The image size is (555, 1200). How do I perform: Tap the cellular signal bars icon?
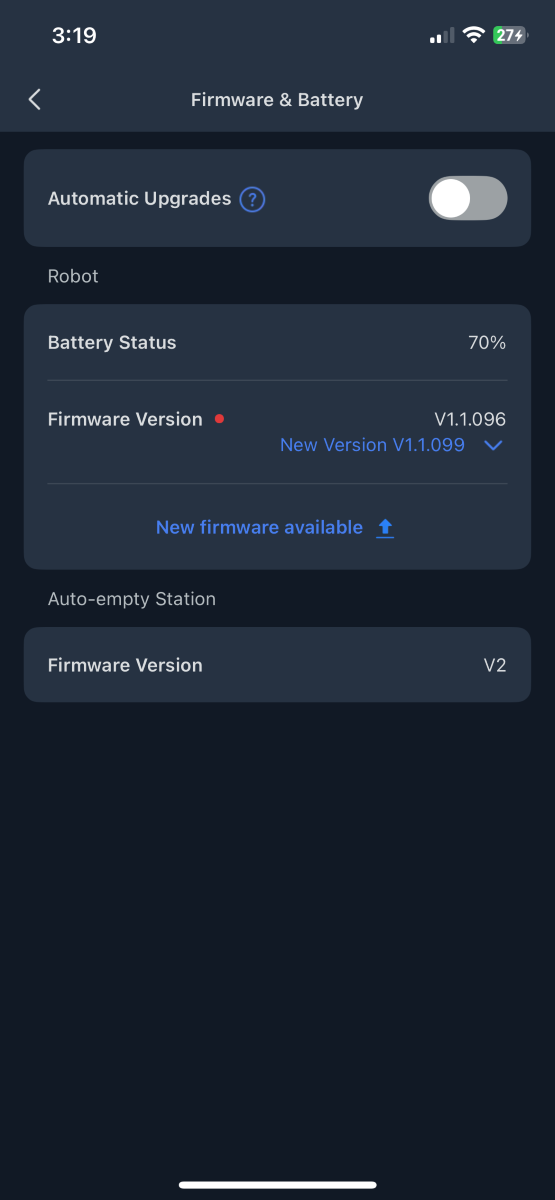(441, 36)
